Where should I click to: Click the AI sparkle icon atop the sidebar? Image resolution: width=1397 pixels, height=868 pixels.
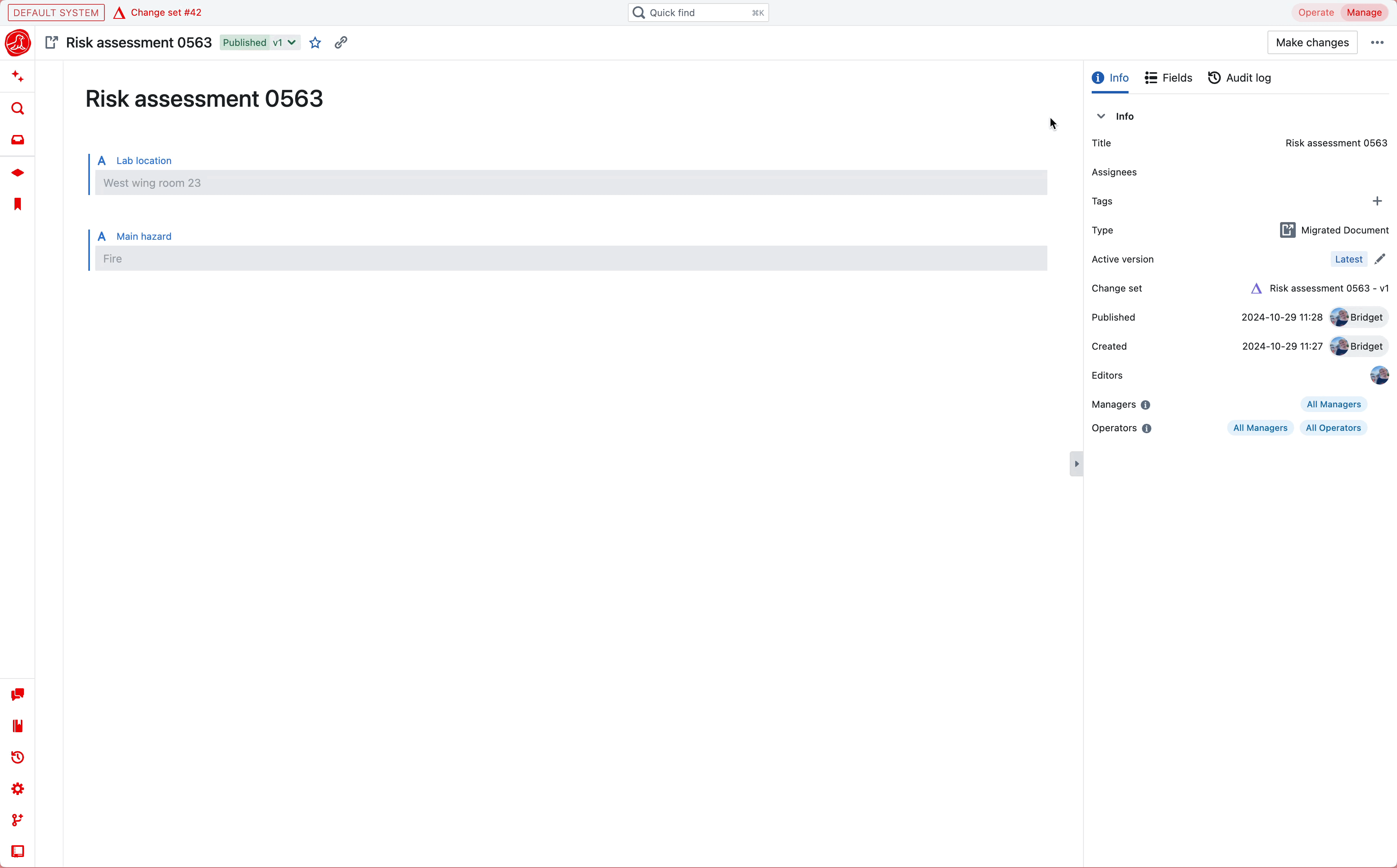point(18,76)
